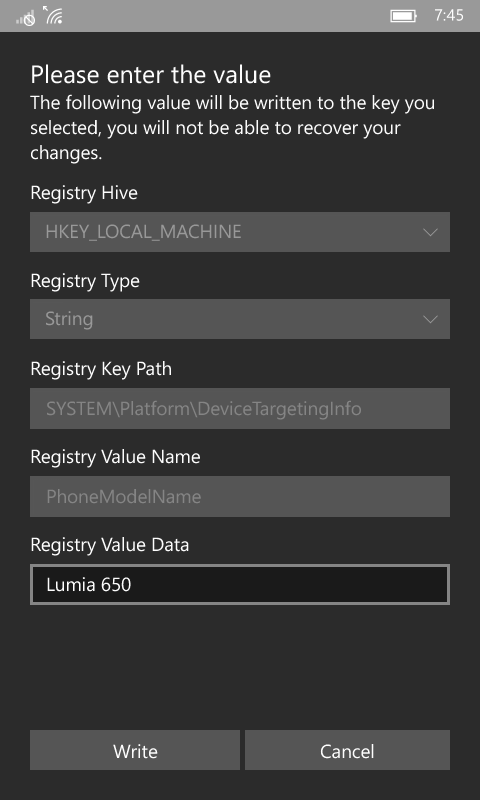Focus the Lumia 650 value data field
Image resolution: width=480 pixels, height=800 pixels.
coord(240,584)
